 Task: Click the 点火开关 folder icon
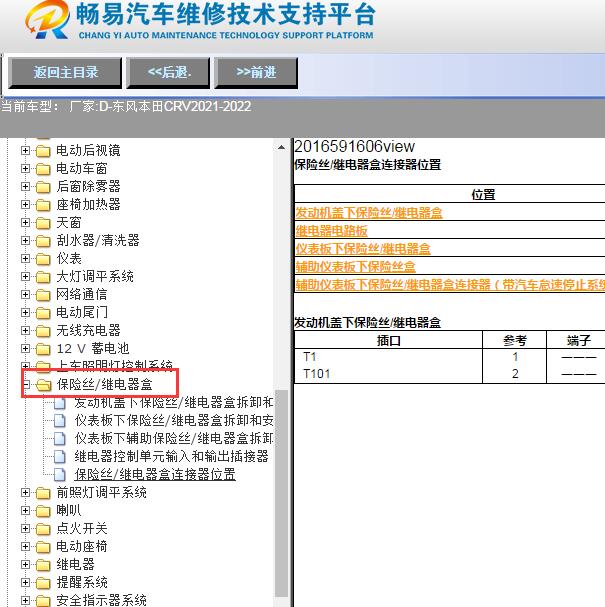click(x=43, y=529)
